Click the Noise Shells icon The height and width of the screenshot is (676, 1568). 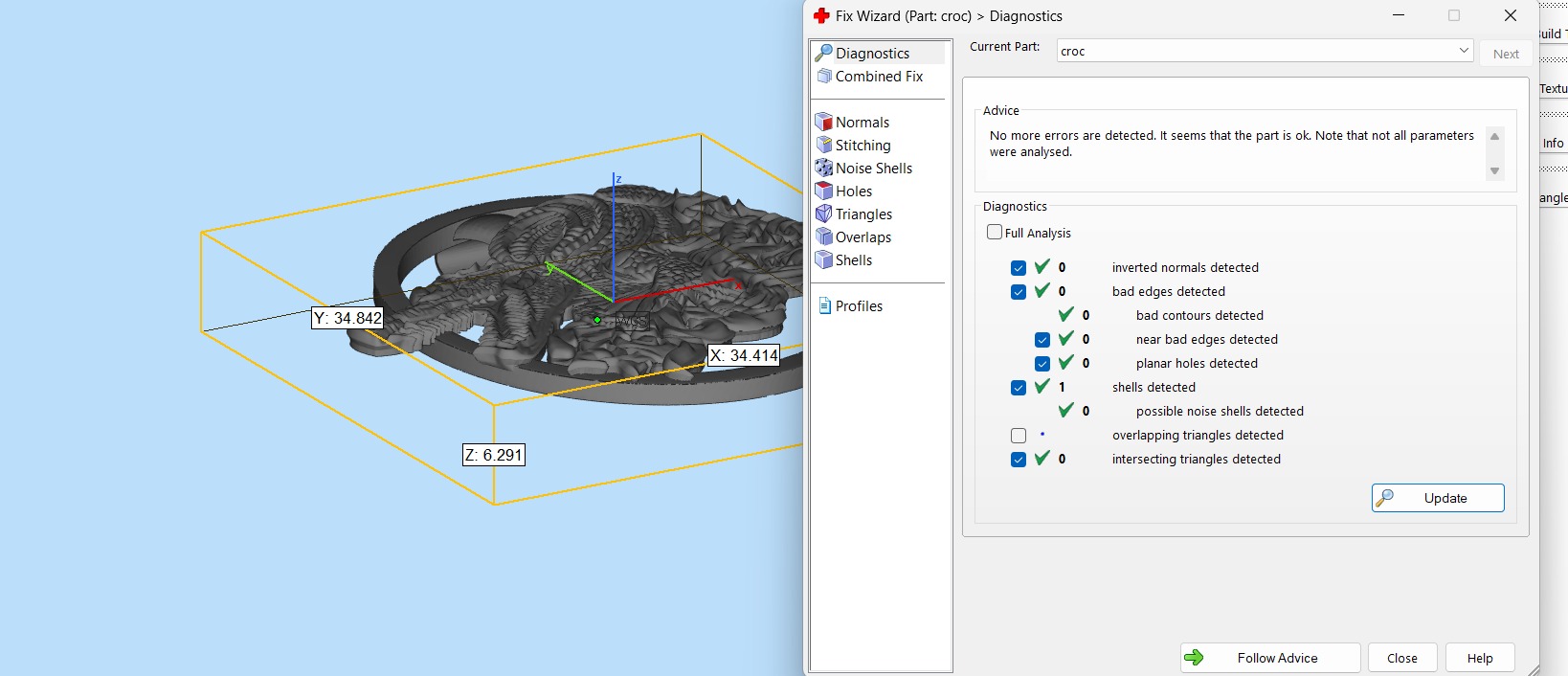823,168
